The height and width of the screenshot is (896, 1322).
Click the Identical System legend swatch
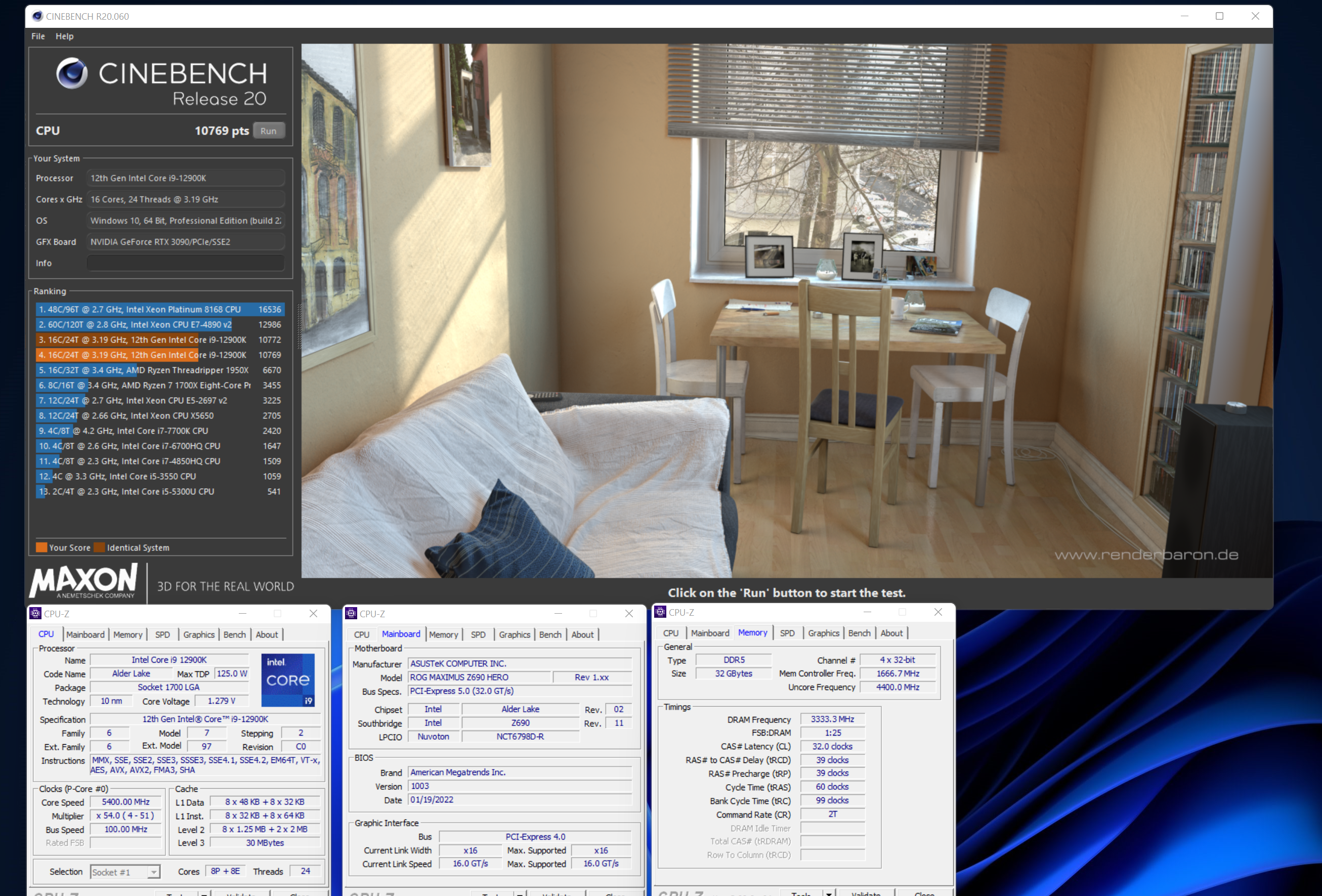click(99, 547)
